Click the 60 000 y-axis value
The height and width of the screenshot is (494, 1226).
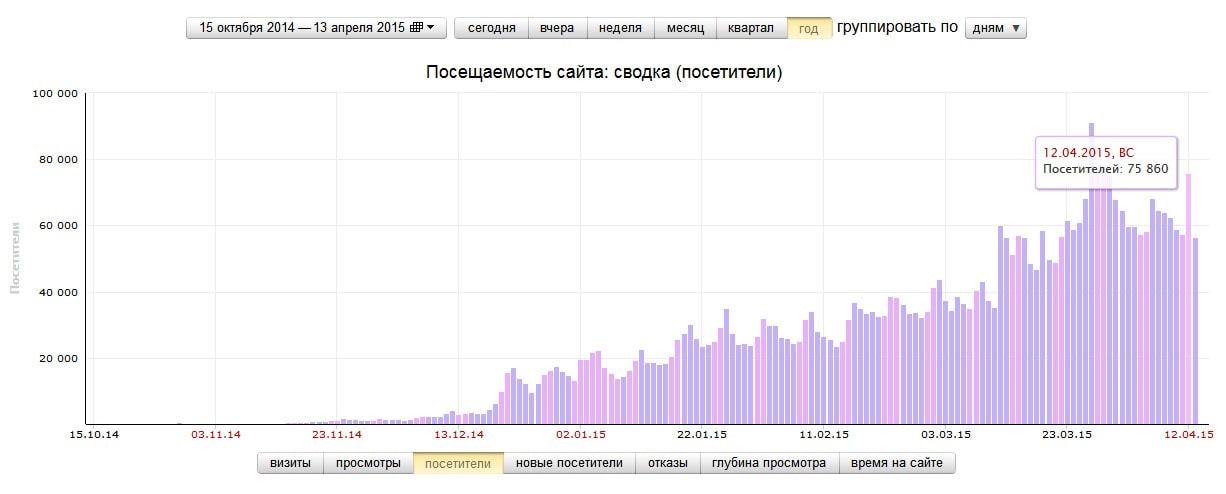click(59, 226)
